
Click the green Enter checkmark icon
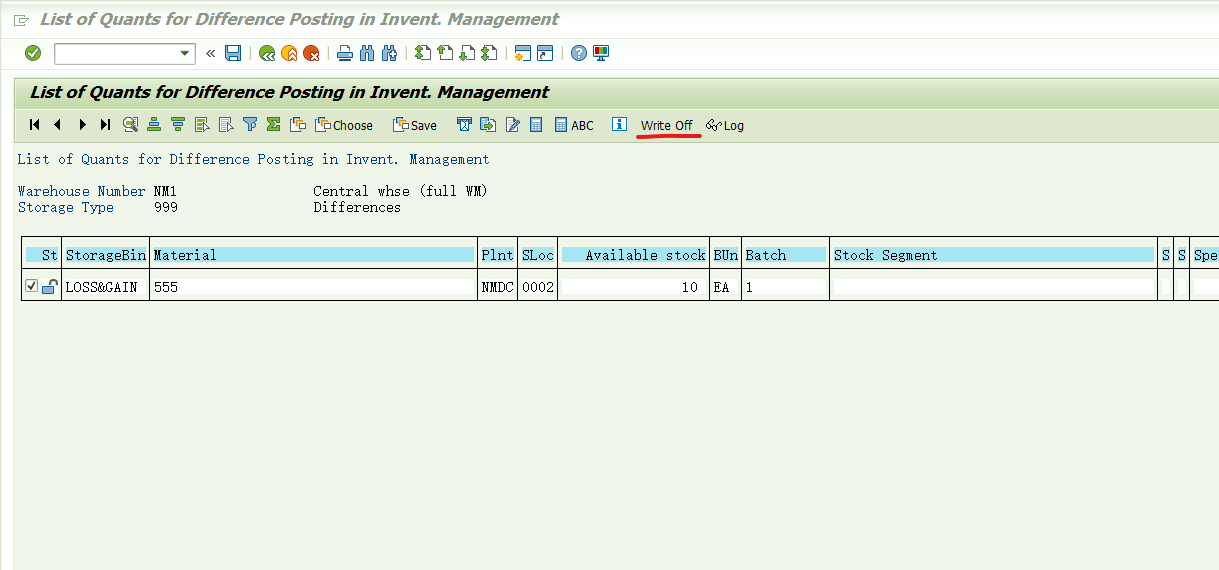(x=33, y=53)
